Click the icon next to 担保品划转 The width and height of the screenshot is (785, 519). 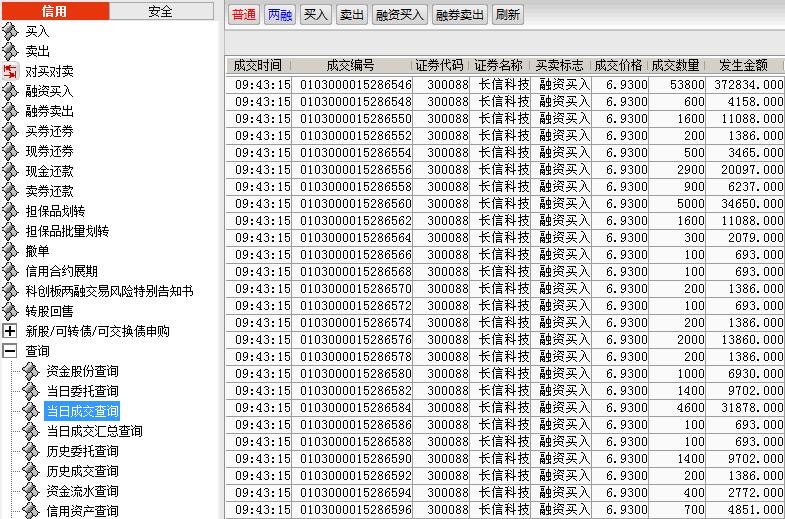(x=10, y=211)
